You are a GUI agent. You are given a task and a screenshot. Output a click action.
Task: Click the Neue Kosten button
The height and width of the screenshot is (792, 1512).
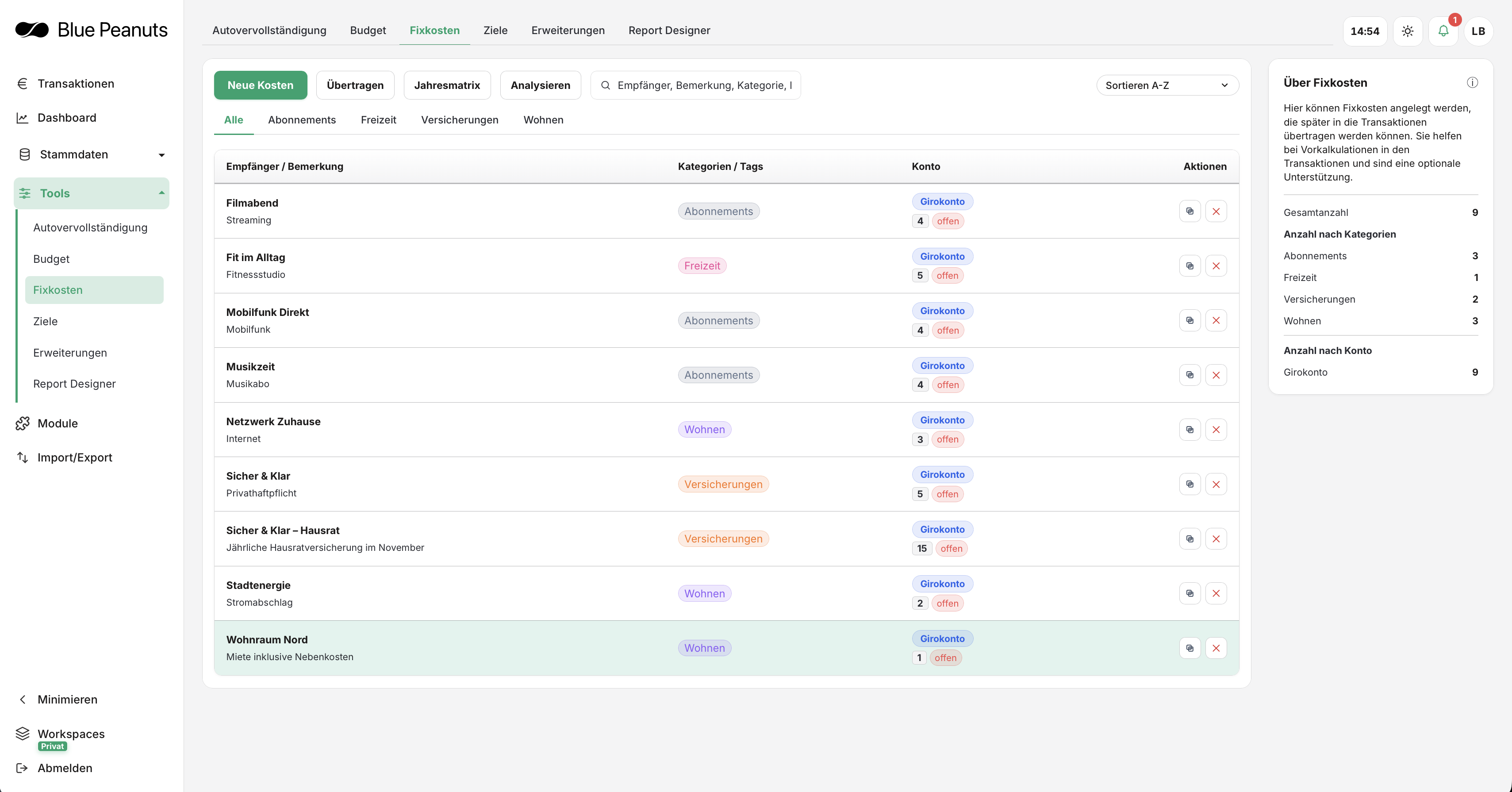(x=260, y=86)
